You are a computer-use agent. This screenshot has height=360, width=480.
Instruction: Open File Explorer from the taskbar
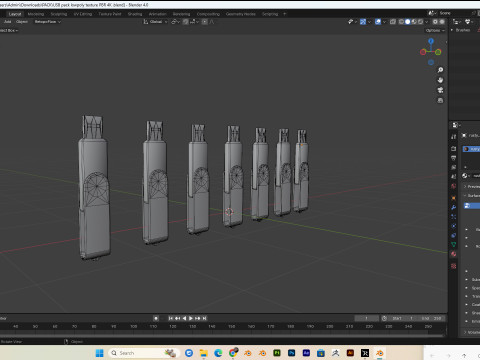tap(204, 353)
